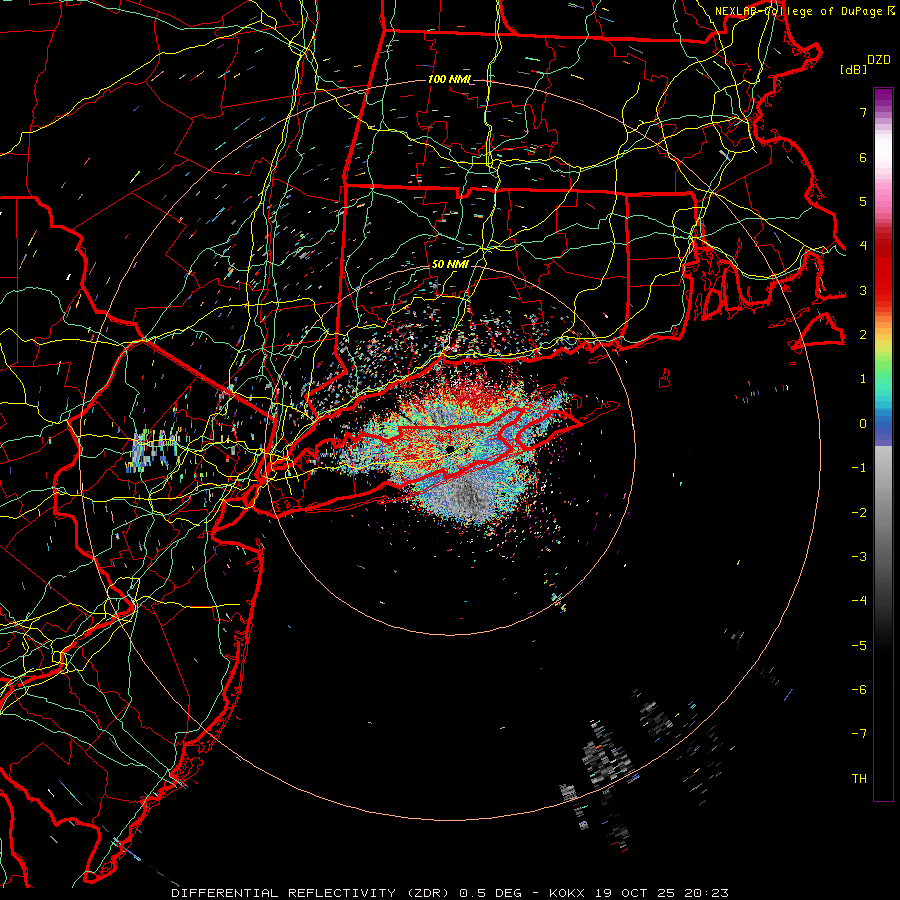Click the 3 dB scale label
The height and width of the screenshot is (900, 900).
pos(863,290)
